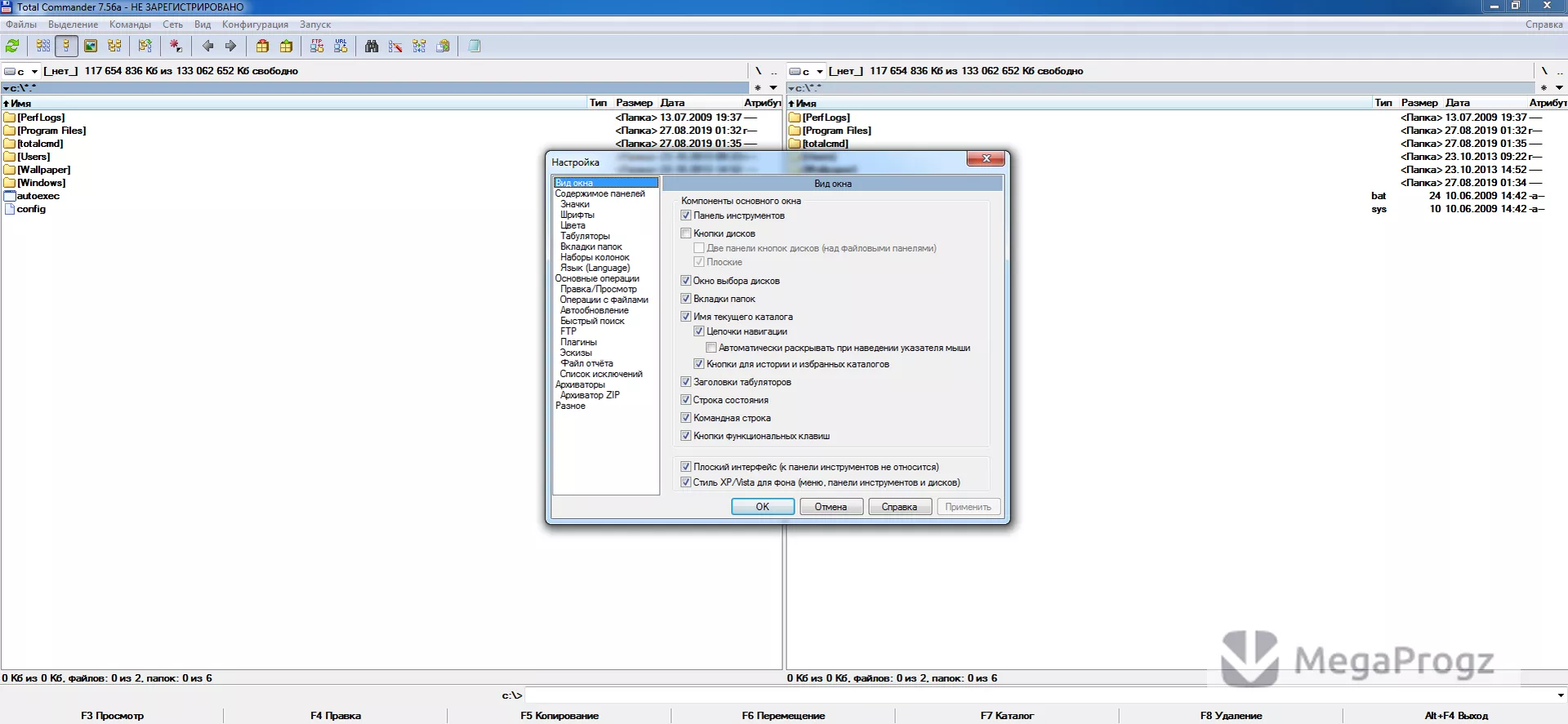Enable the Кнопки дисков checkbox
The height and width of the screenshot is (724, 1568).
point(686,233)
